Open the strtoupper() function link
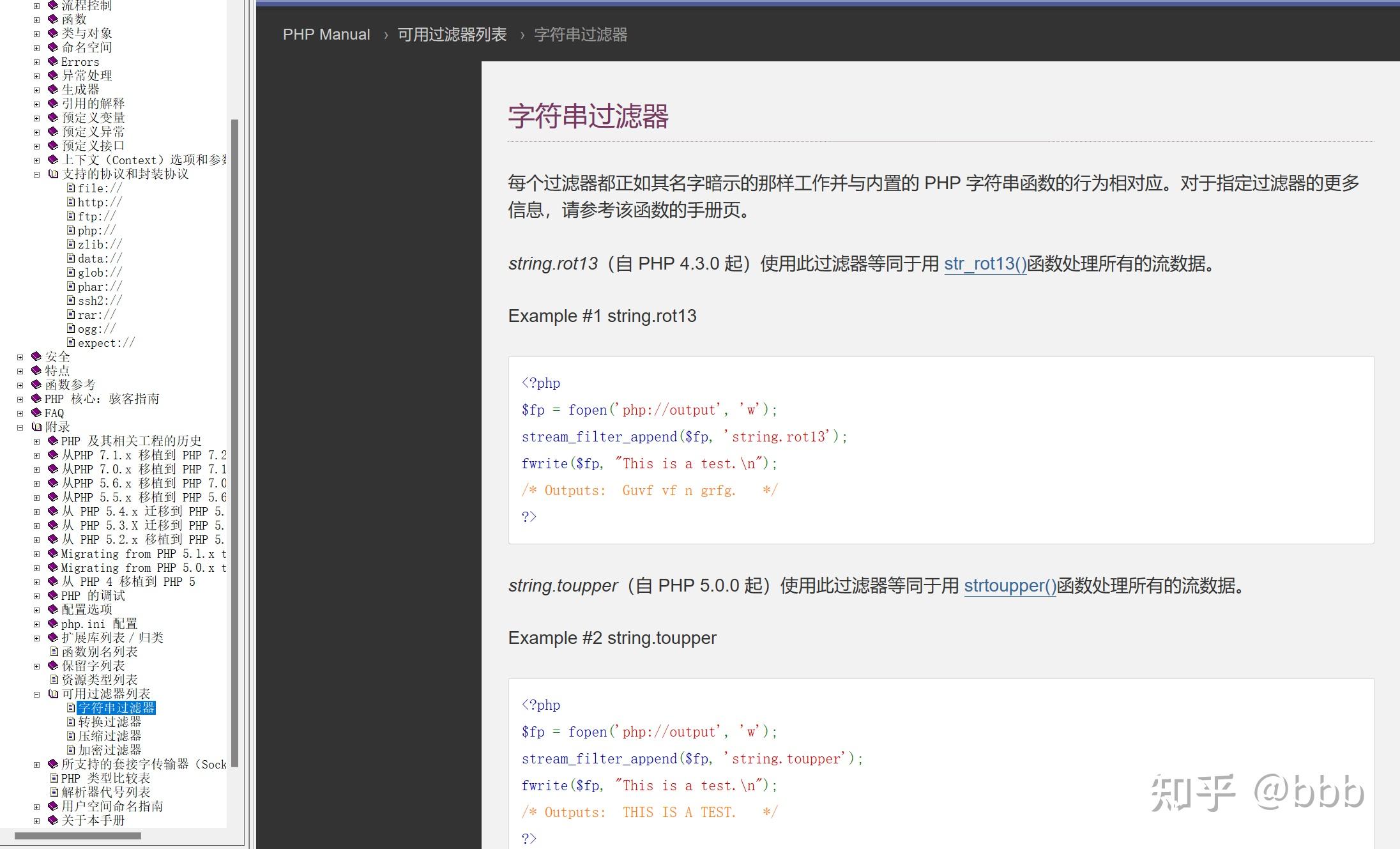 click(1010, 586)
